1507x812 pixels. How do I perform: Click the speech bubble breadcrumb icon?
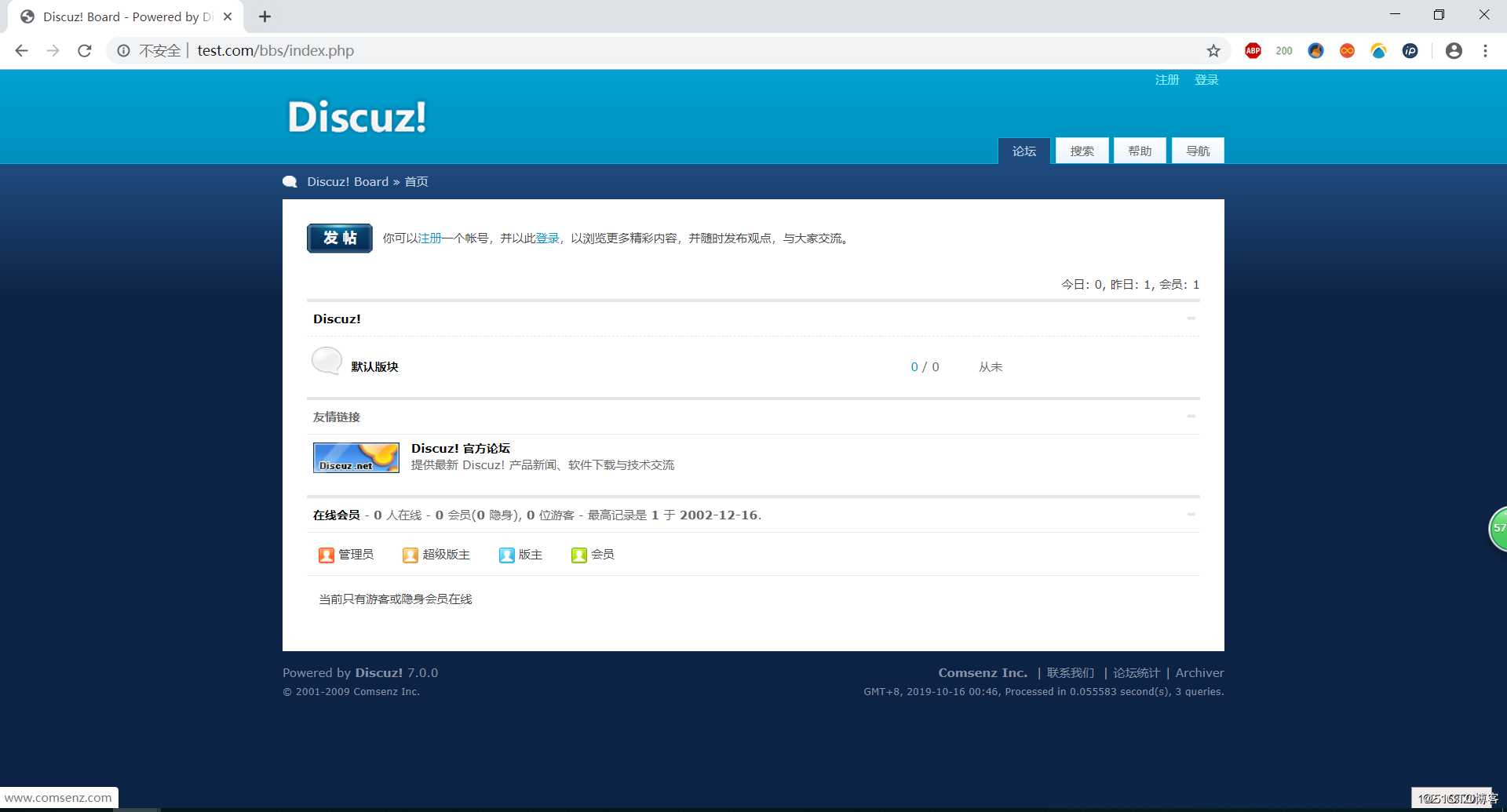(x=290, y=182)
